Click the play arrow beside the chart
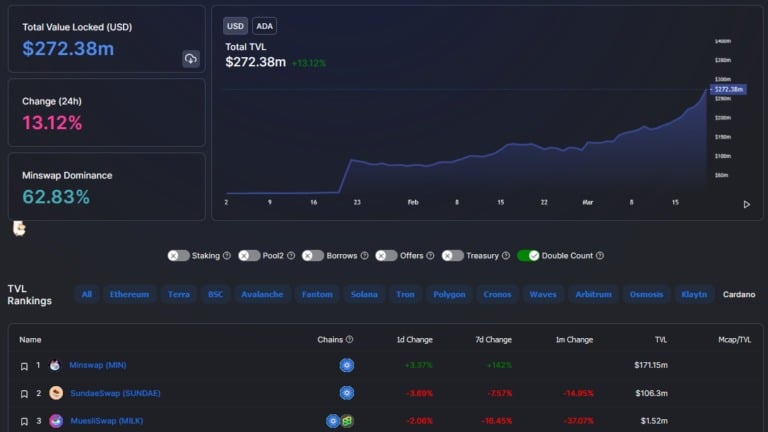Viewport: 768px width, 432px height. 746,204
